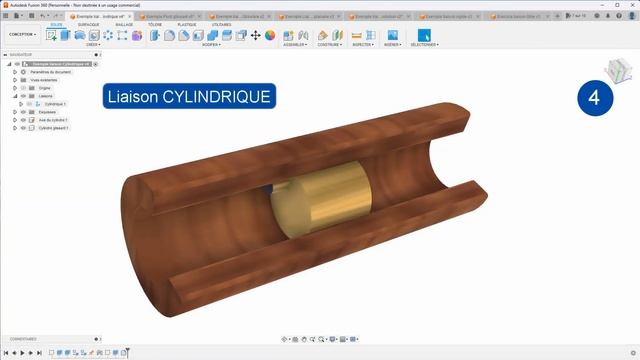Switch to the TÔLERIE tab
Image resolution: width=640 pixels, height=360 pixels.
[155, 25]
